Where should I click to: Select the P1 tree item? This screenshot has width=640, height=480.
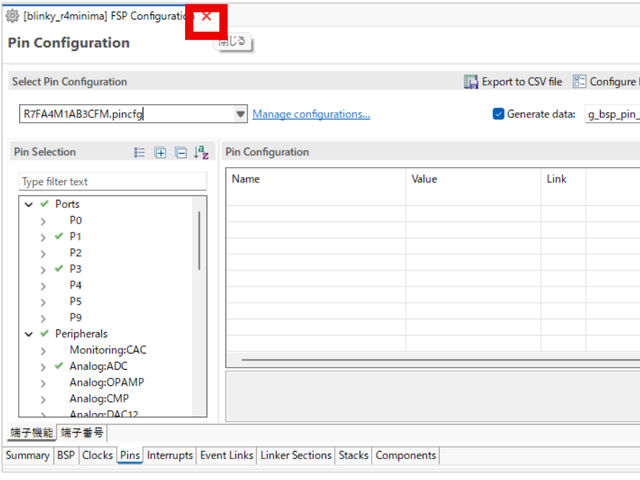tap(75, 236)
